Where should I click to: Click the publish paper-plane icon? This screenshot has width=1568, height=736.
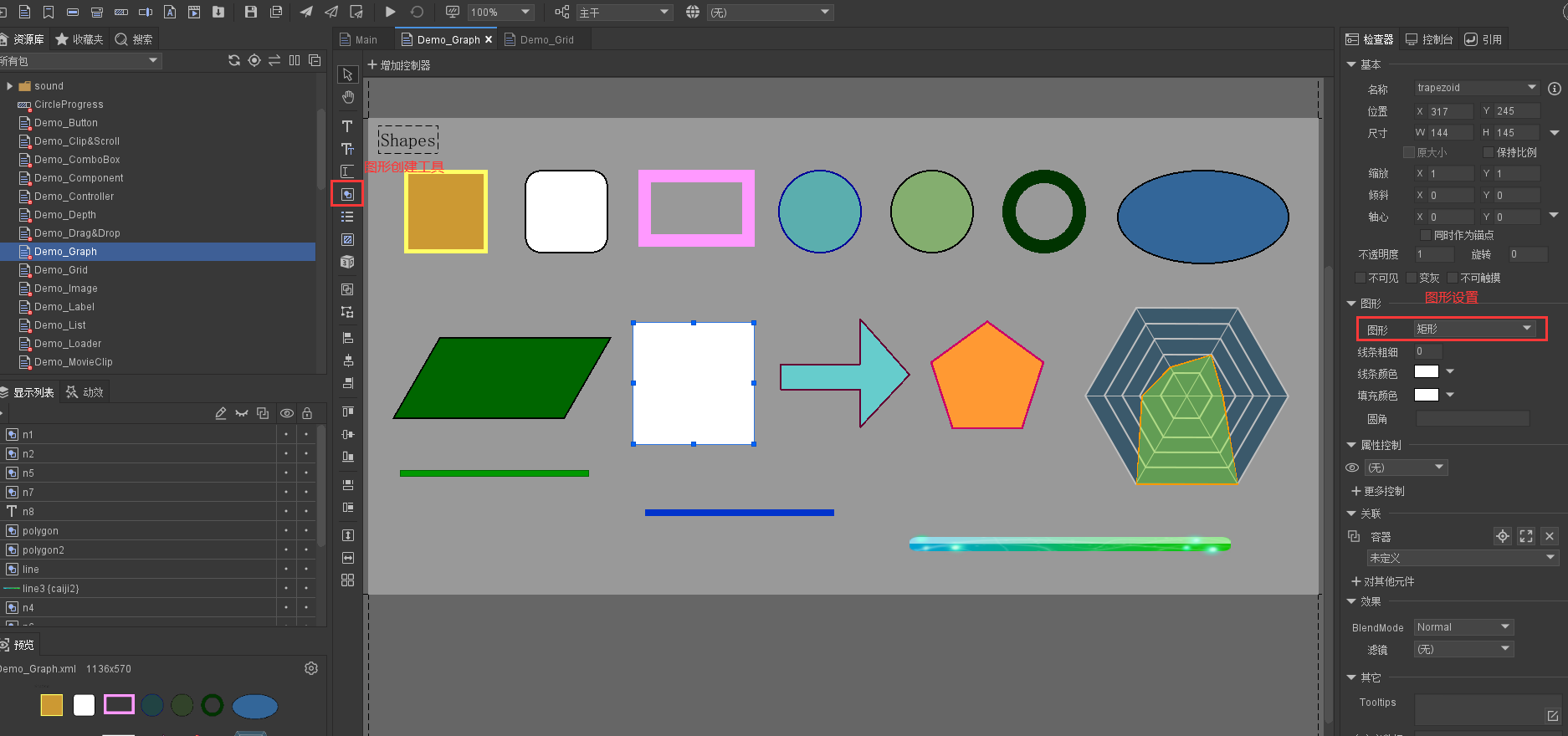[306, 12]
